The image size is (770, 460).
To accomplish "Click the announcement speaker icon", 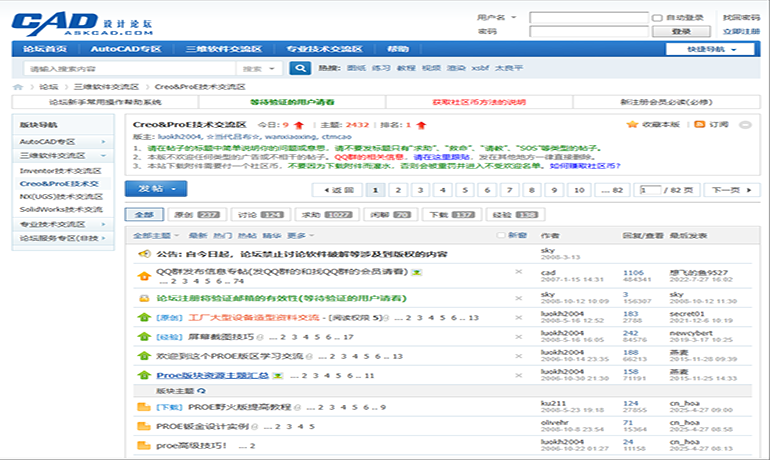I will coord(144,254).
